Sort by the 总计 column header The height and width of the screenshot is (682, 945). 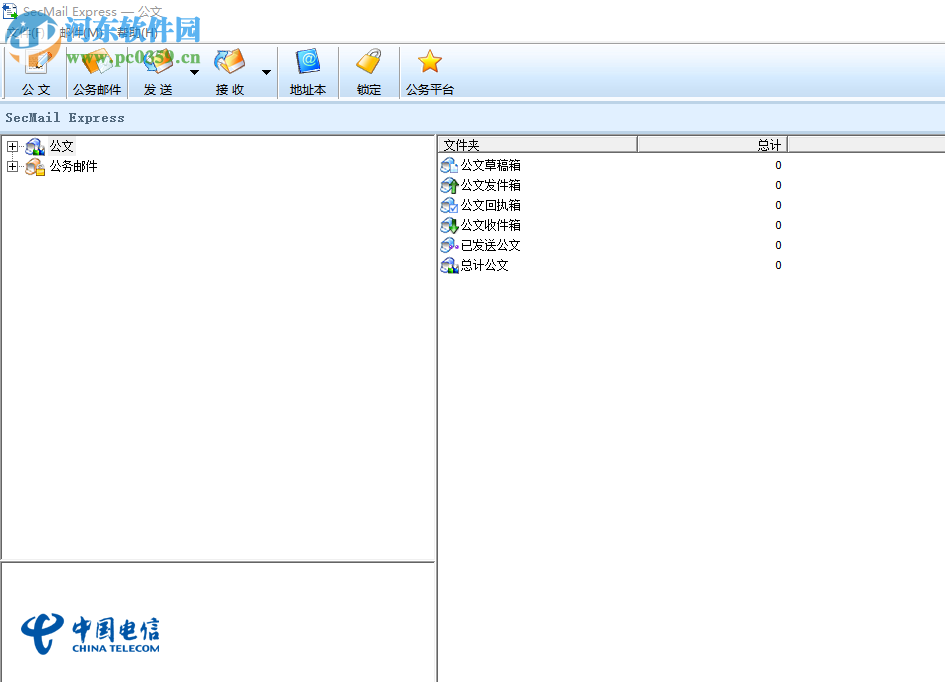point(713,145)
